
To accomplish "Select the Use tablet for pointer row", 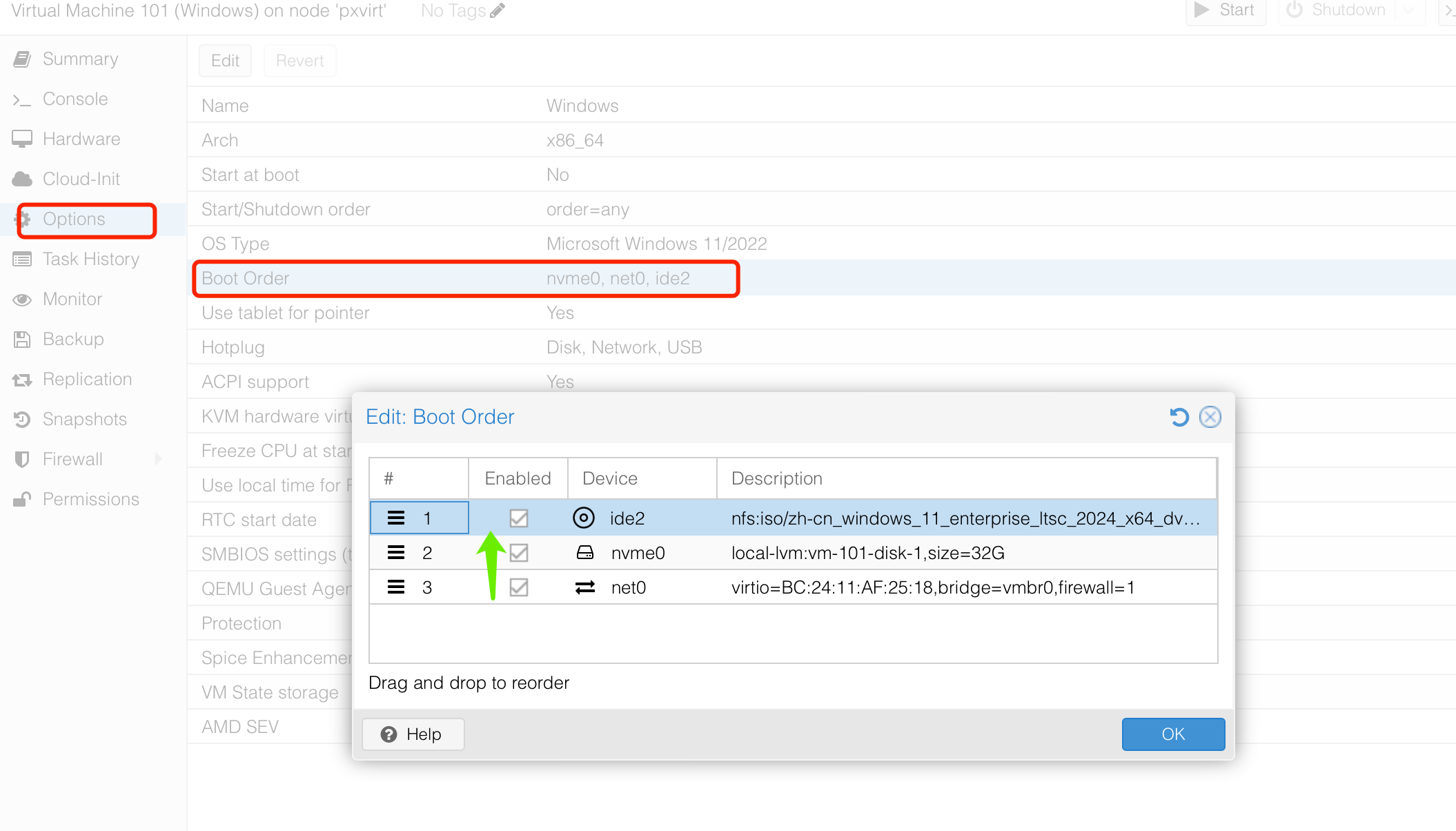I will [821, 313].
